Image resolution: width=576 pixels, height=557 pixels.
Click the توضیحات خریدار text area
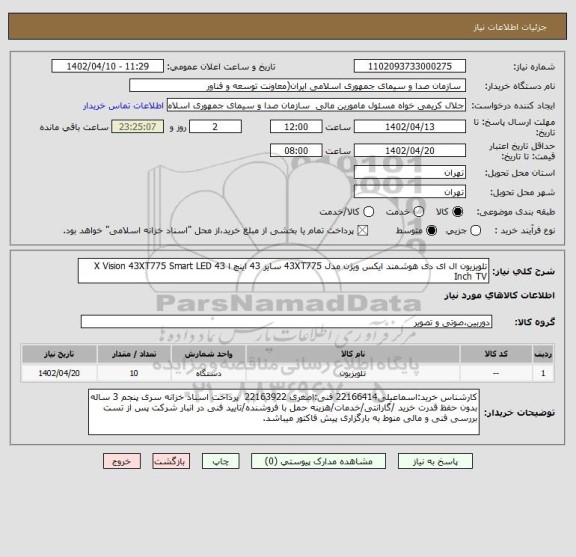(284, 412)
